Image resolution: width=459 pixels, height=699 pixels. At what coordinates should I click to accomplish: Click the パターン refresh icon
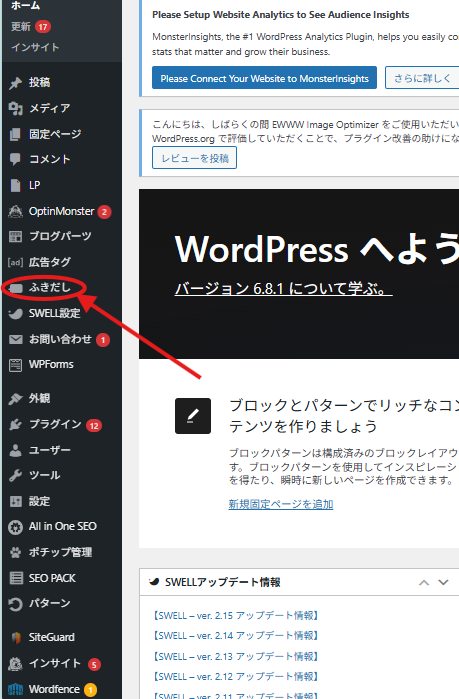tap(16, 604)
